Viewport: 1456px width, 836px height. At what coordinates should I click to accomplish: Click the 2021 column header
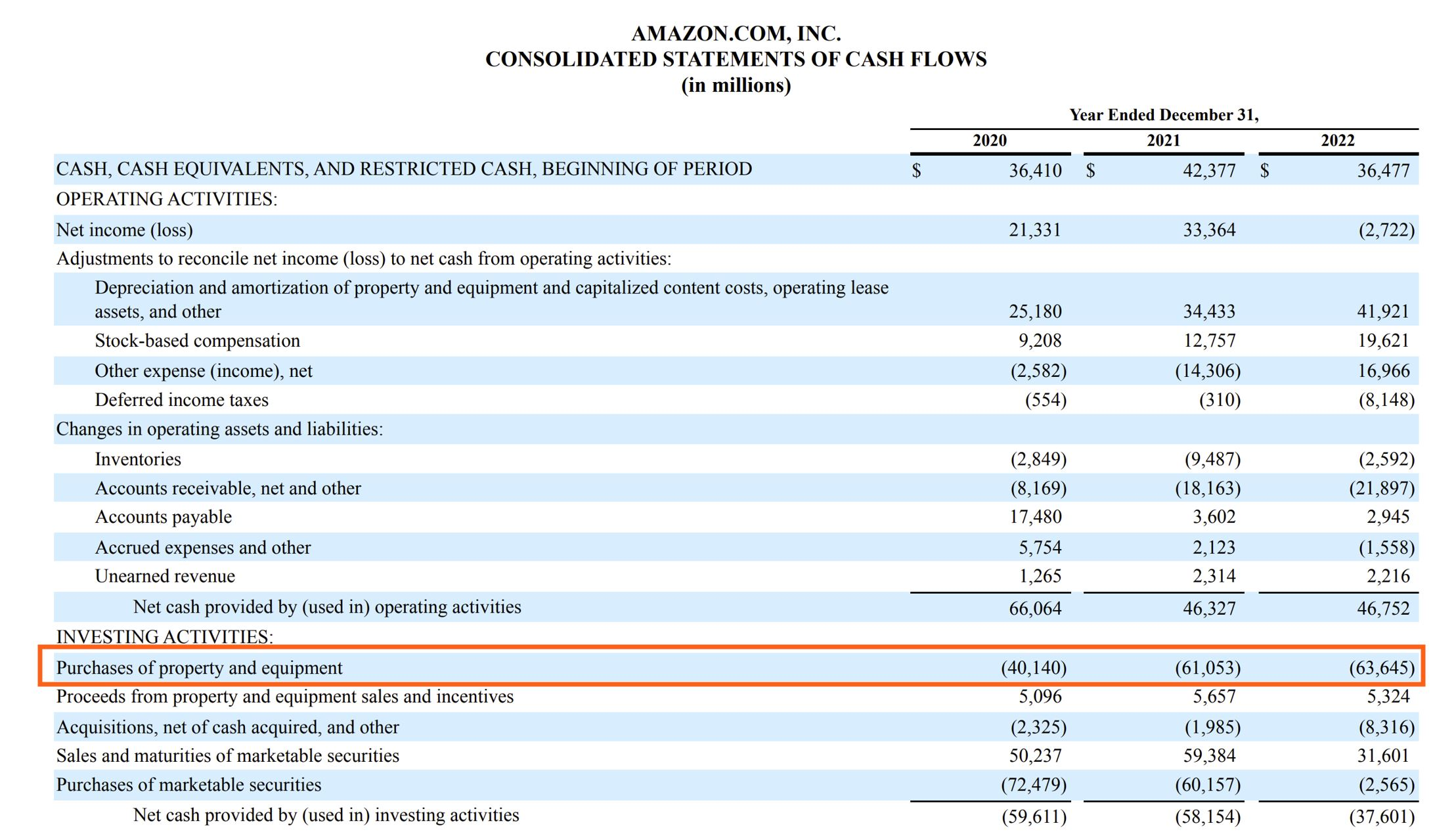1163,141
